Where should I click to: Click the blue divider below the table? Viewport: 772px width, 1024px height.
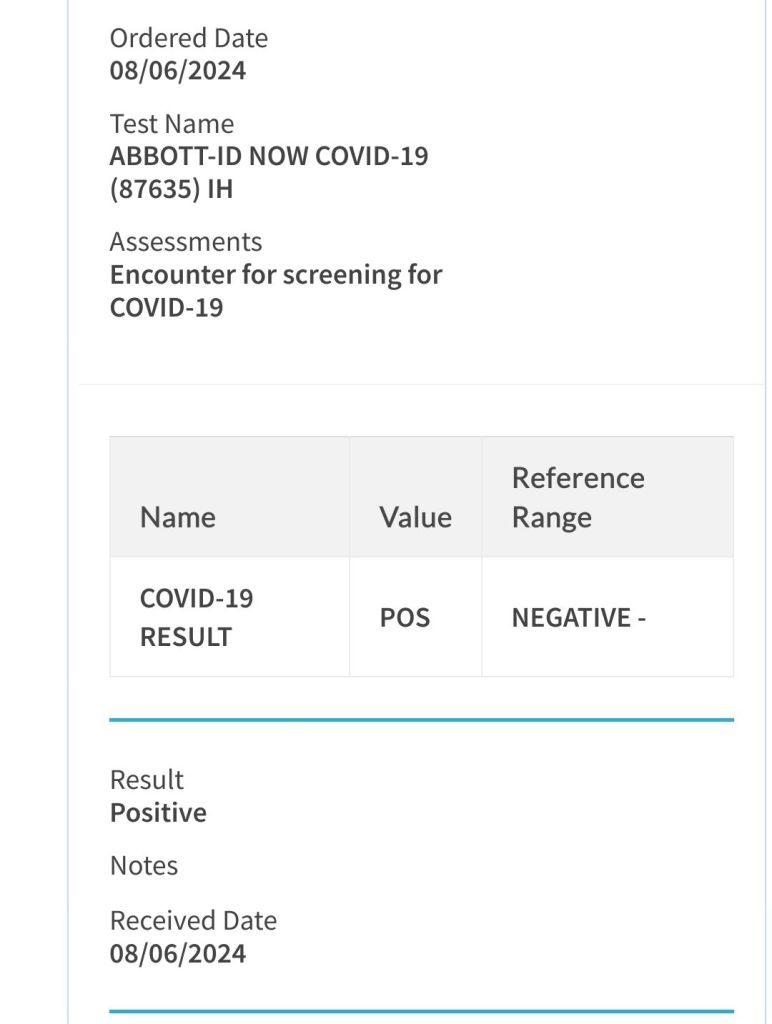[421, 719]
